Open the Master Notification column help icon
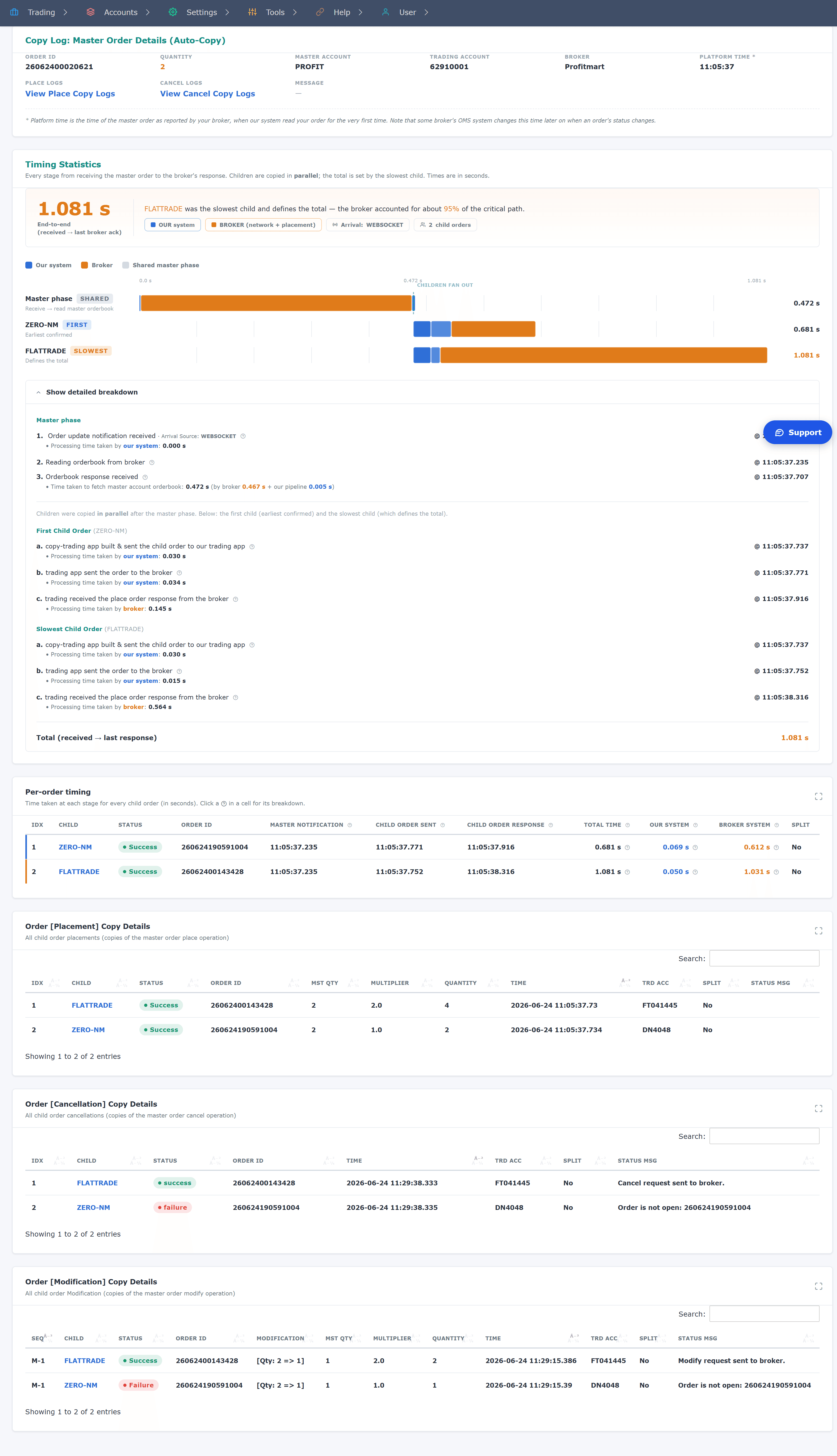This screenshot has width=837, height=1456. point(350,825)
